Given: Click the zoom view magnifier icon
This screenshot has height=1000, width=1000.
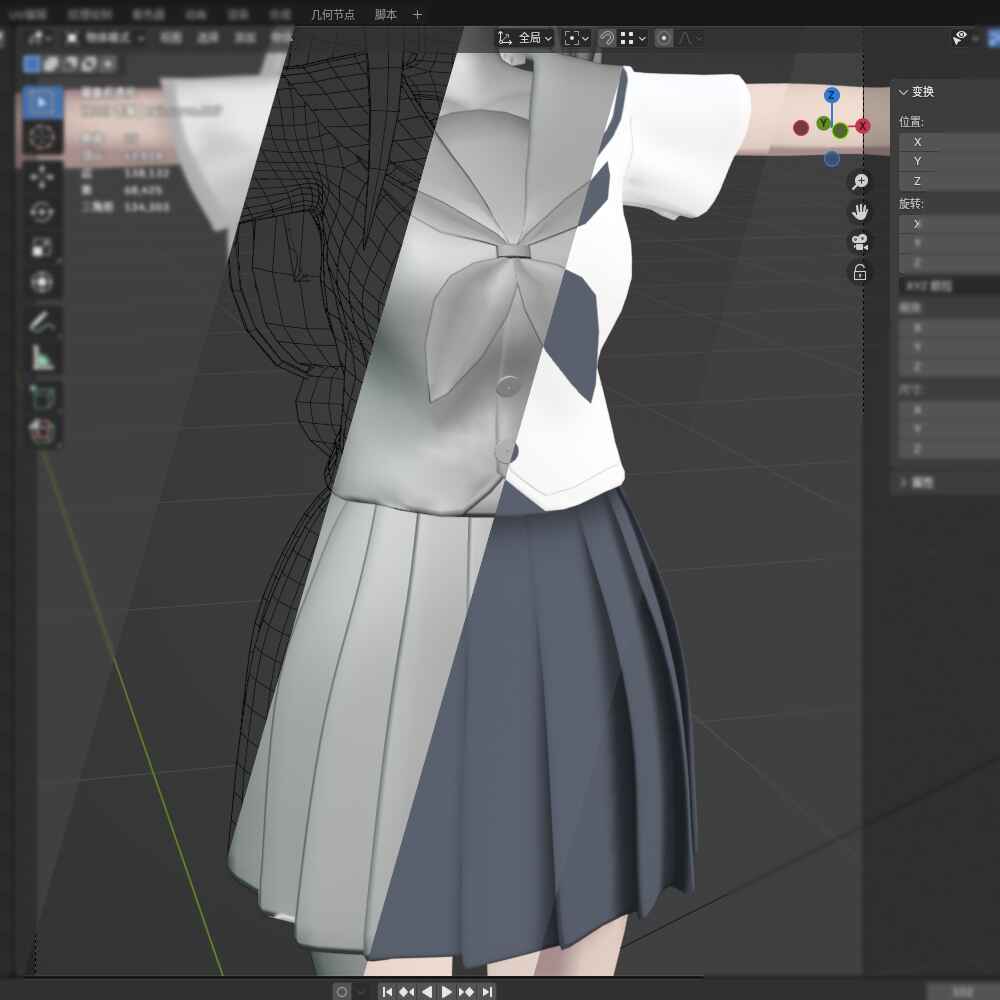Looking at the screenshot, I should point(859,181).
